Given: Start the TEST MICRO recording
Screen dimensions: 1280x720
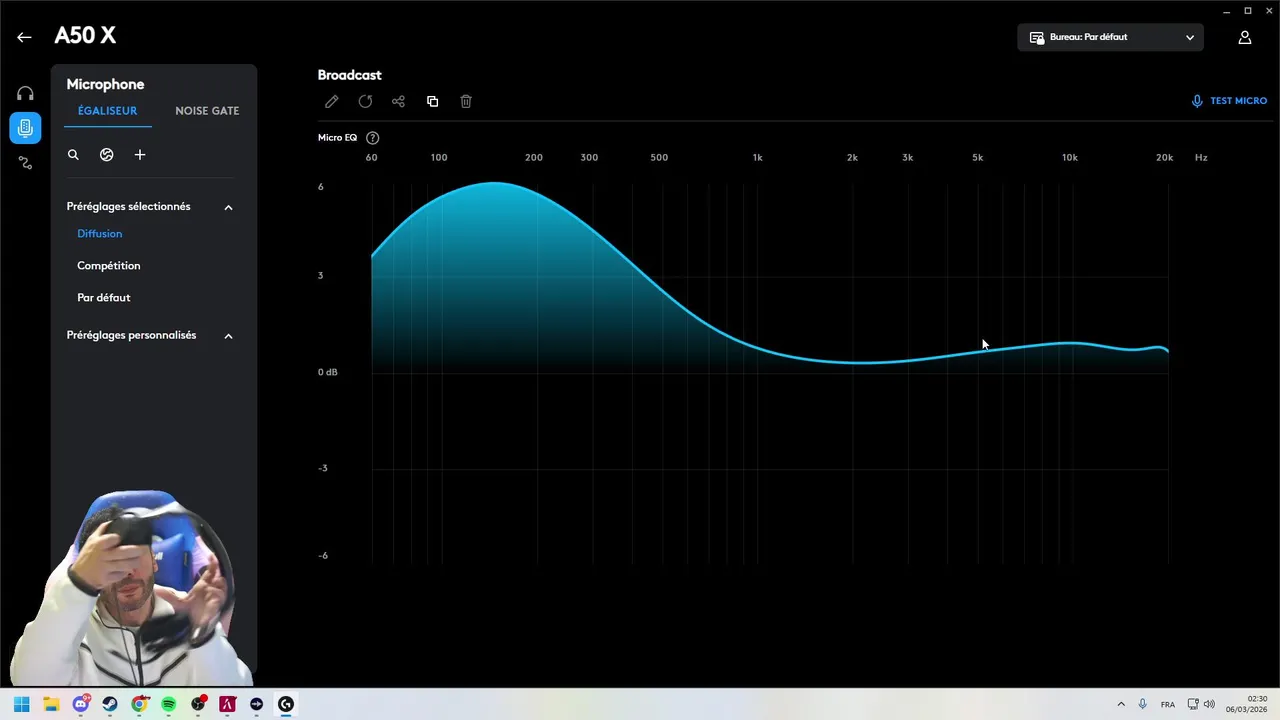Looking at the screenshot, I should (1229, 101).
